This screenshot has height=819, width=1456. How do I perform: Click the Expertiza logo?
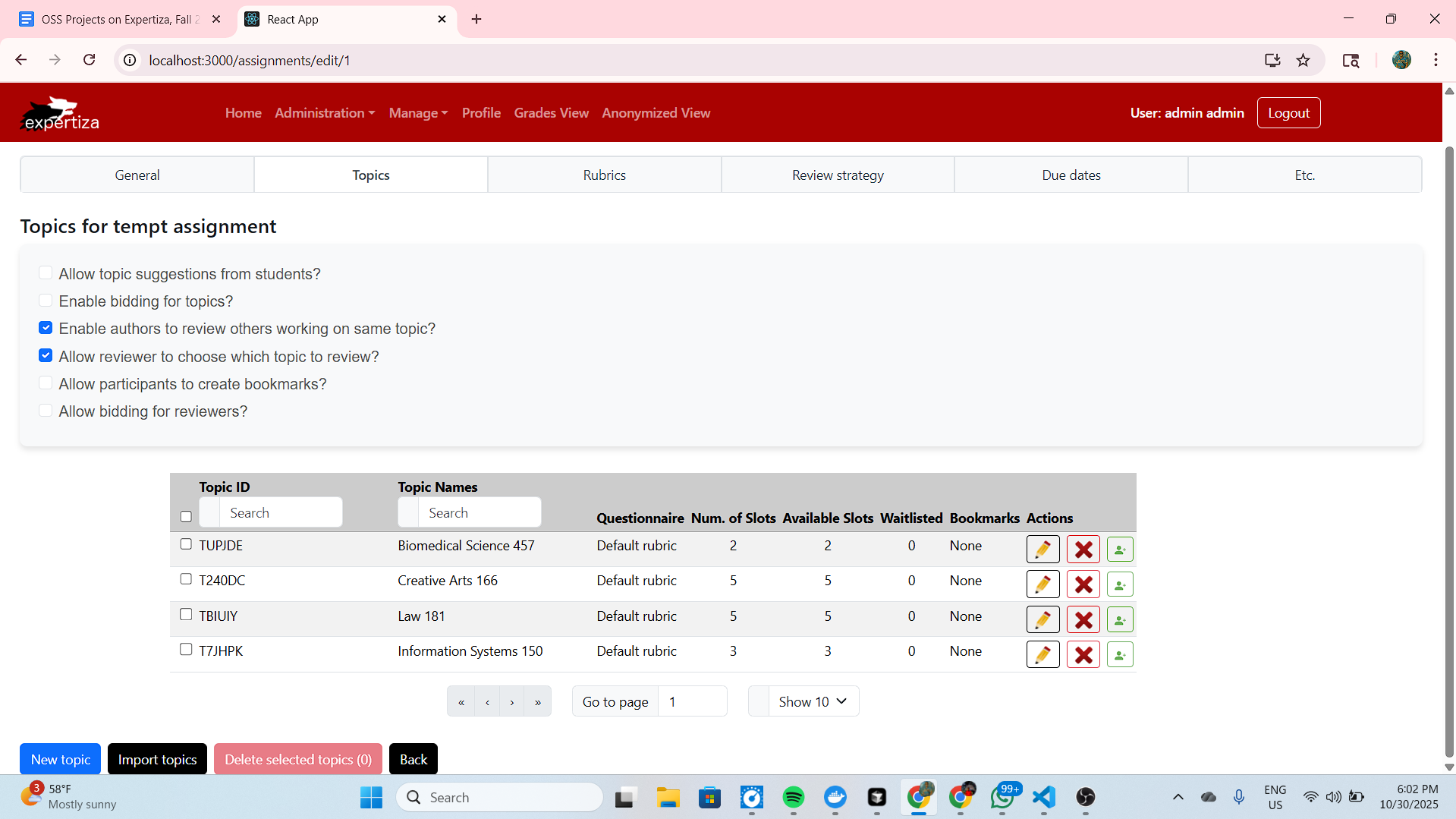tap(60, 114)
